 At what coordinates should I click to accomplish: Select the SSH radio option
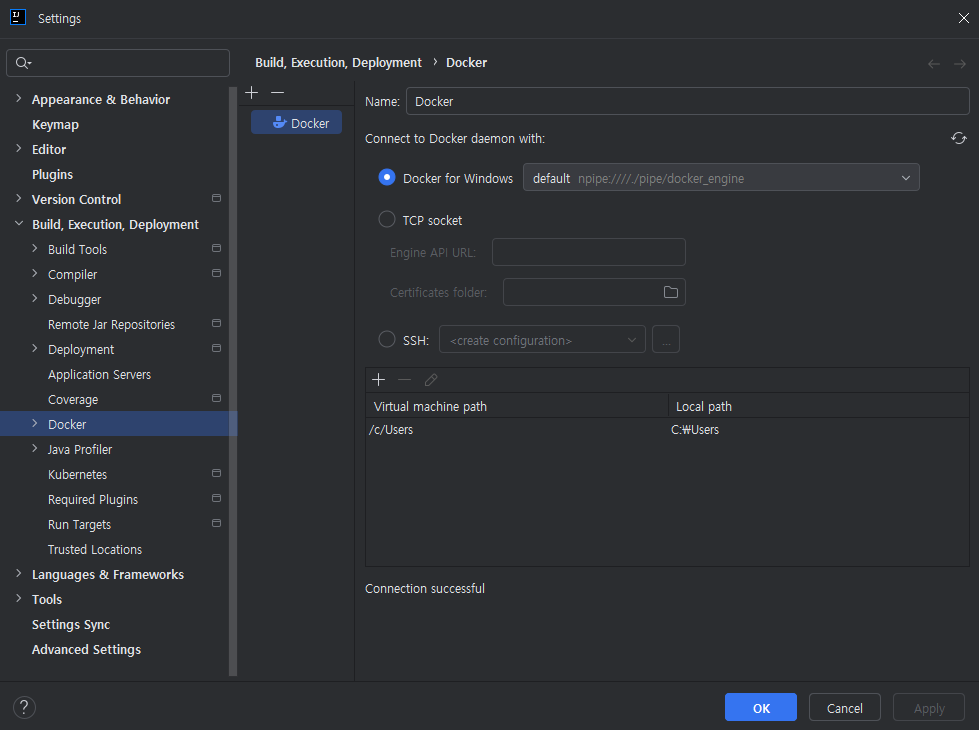coord(387,339)
